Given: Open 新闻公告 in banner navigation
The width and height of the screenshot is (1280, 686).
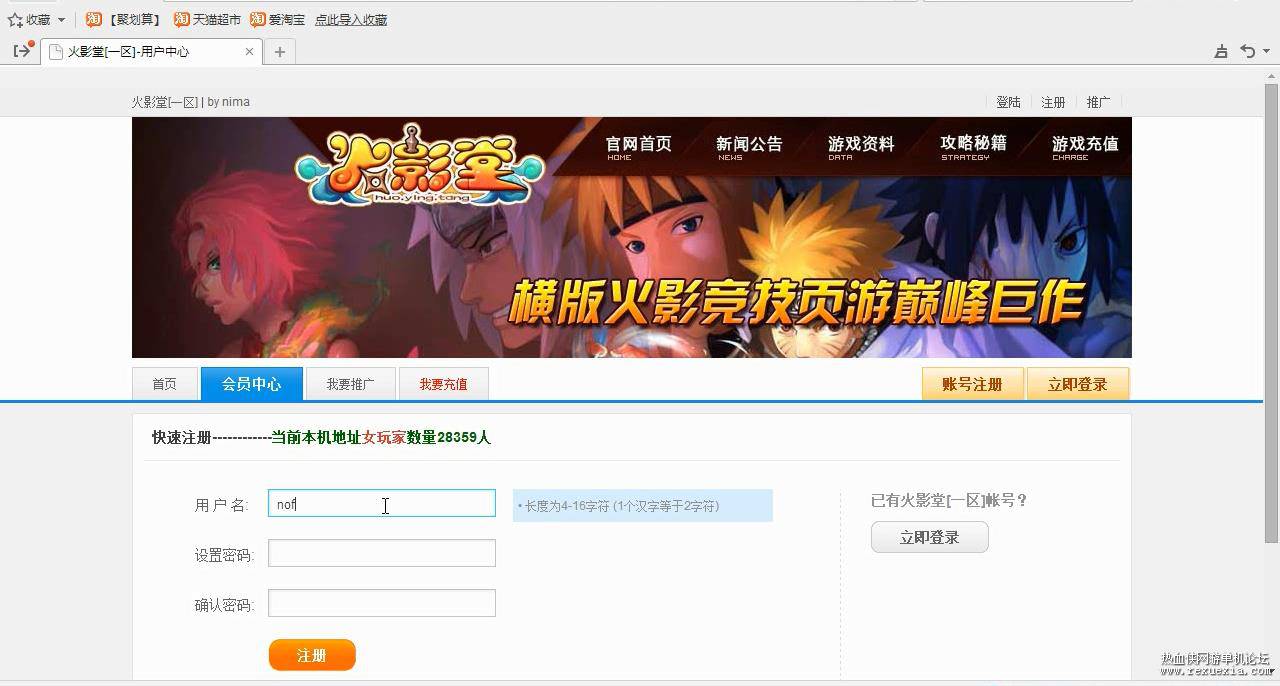Looking at the screenshot, I should 749,148.
